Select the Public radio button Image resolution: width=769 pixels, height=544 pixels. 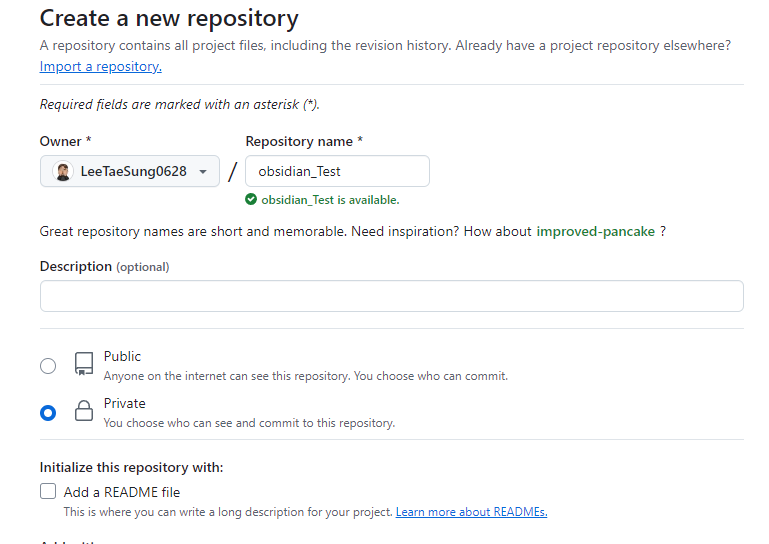(x=48, y=366)
